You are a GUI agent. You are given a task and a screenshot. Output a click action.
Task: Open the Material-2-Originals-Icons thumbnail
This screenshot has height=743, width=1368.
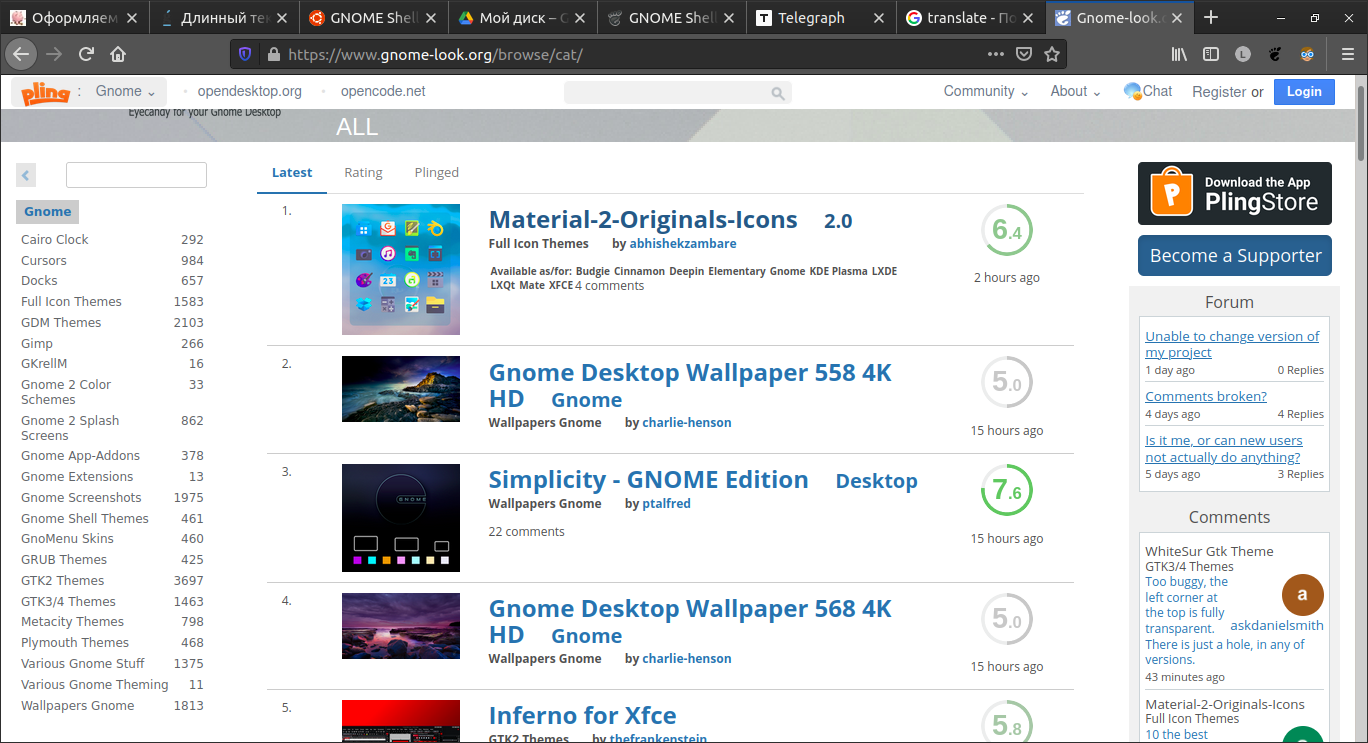click(401, 269)
